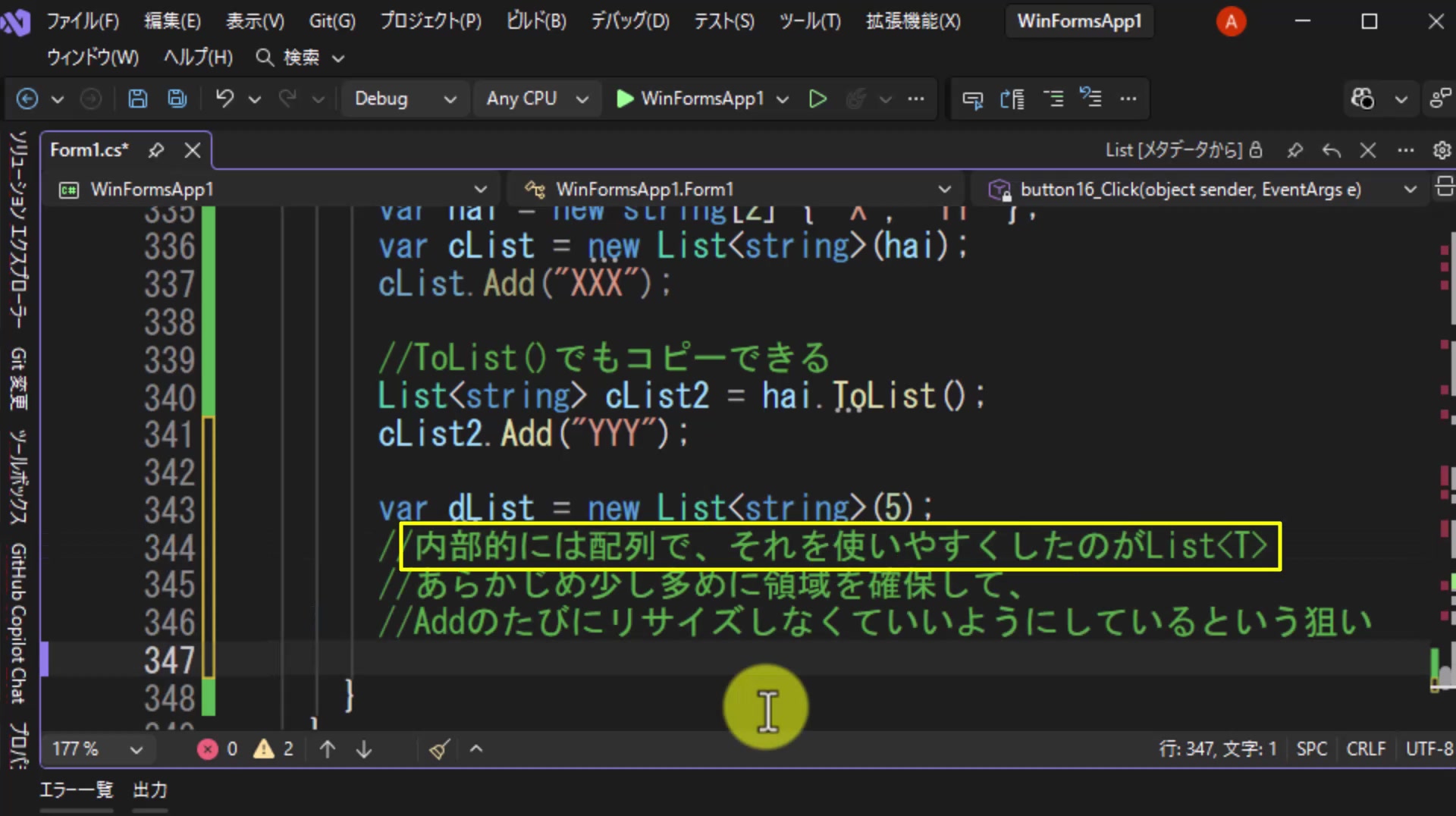Open the ソリューション エクスプローラー side tab
1456x816 pixels.
18,230
